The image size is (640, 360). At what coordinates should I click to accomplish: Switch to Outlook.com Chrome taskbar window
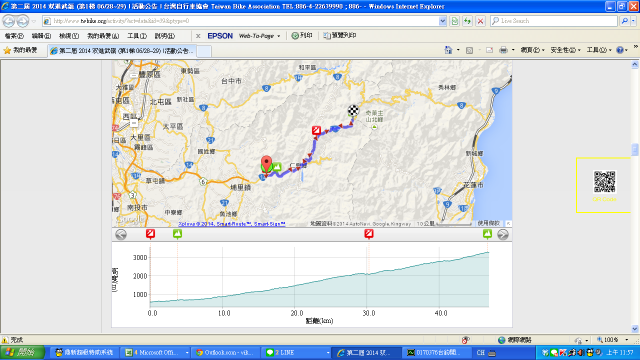coord(225,352)
